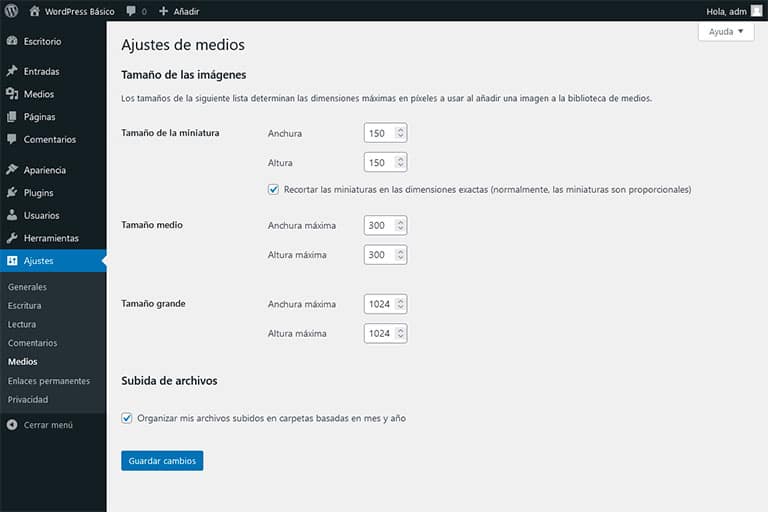Toggle Organizar mis archivos subidos checkbox

127,418
